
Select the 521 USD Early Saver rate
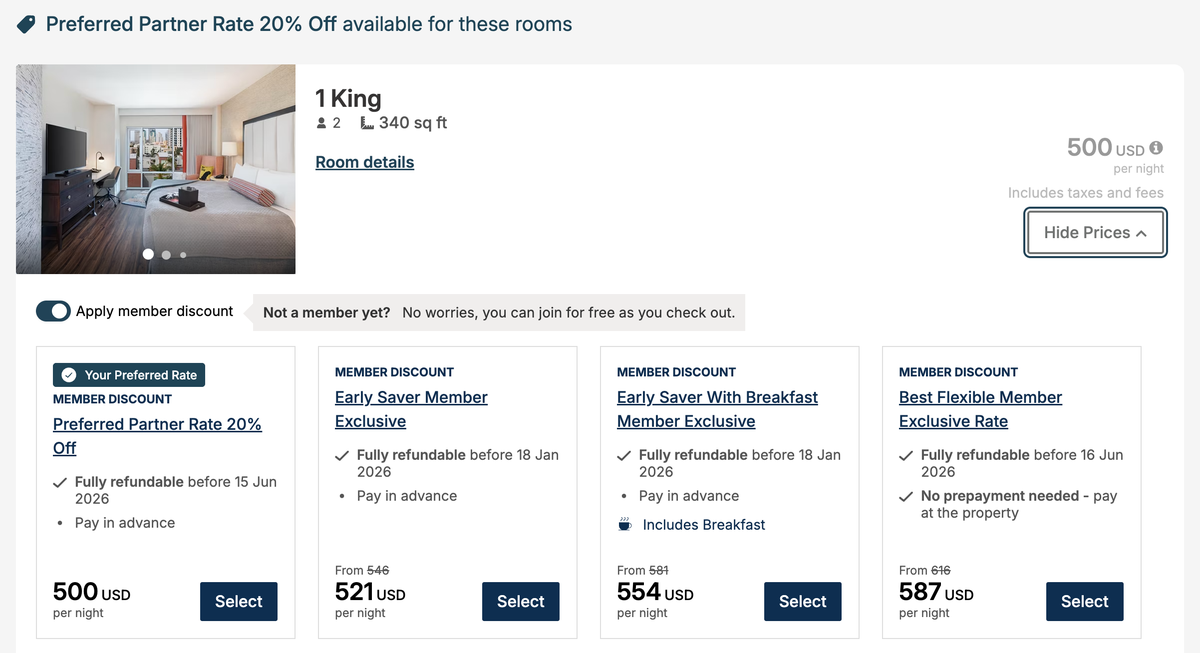coord(520,601)
